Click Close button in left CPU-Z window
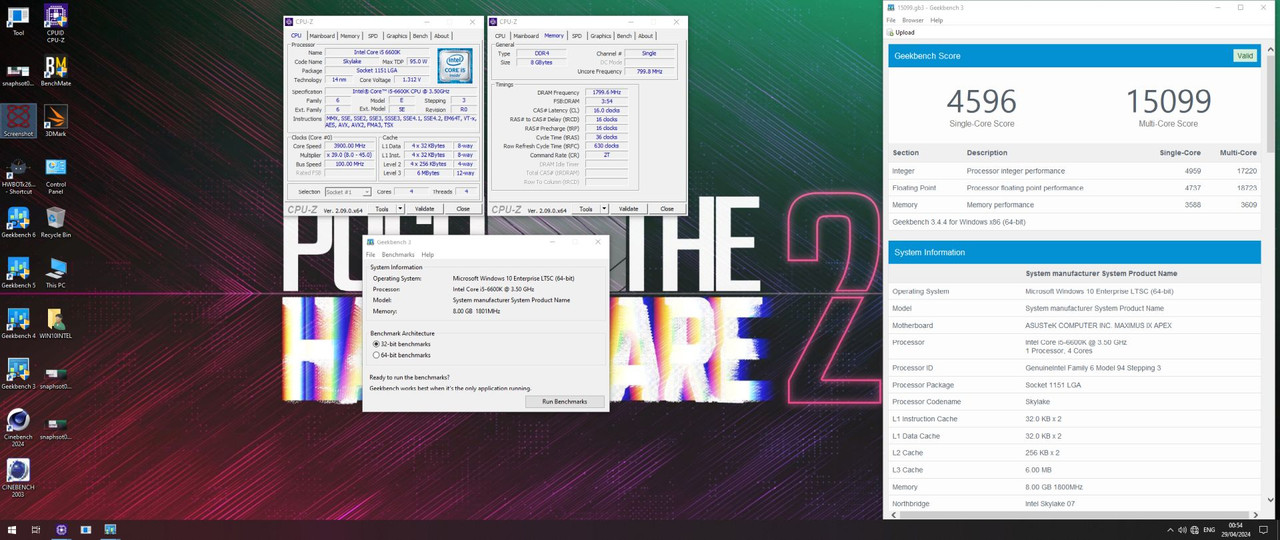Screen dimensions: 1280x540 (463, 209)
